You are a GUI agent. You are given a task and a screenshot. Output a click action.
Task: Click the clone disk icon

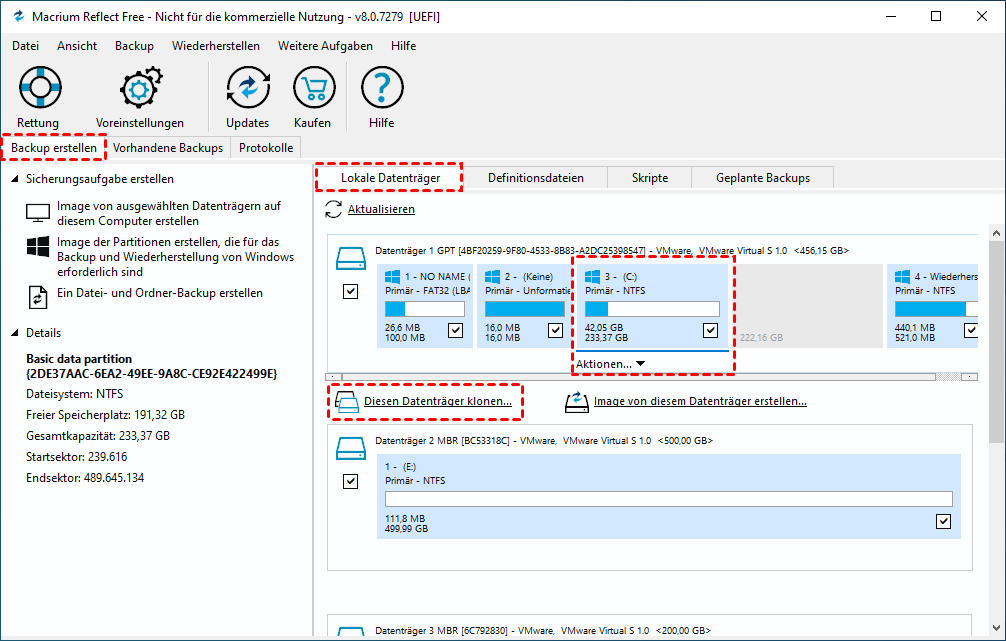347,402
